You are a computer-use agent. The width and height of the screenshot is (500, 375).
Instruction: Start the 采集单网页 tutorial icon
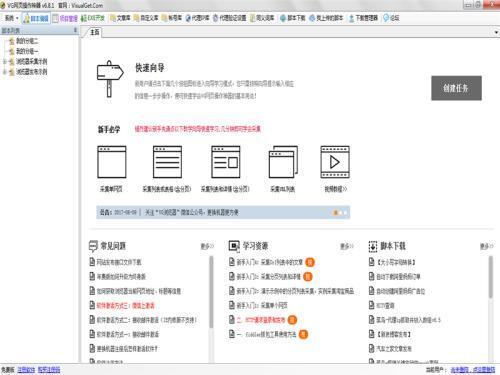[112, 162]
